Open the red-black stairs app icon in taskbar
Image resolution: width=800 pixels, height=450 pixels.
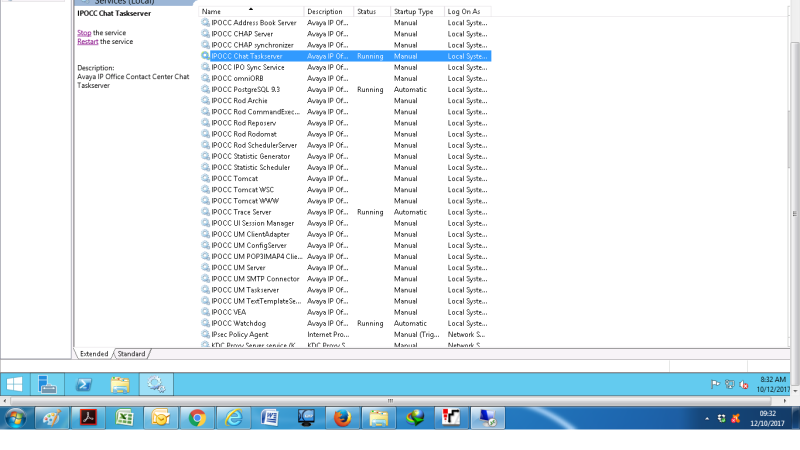coord(451,418)
